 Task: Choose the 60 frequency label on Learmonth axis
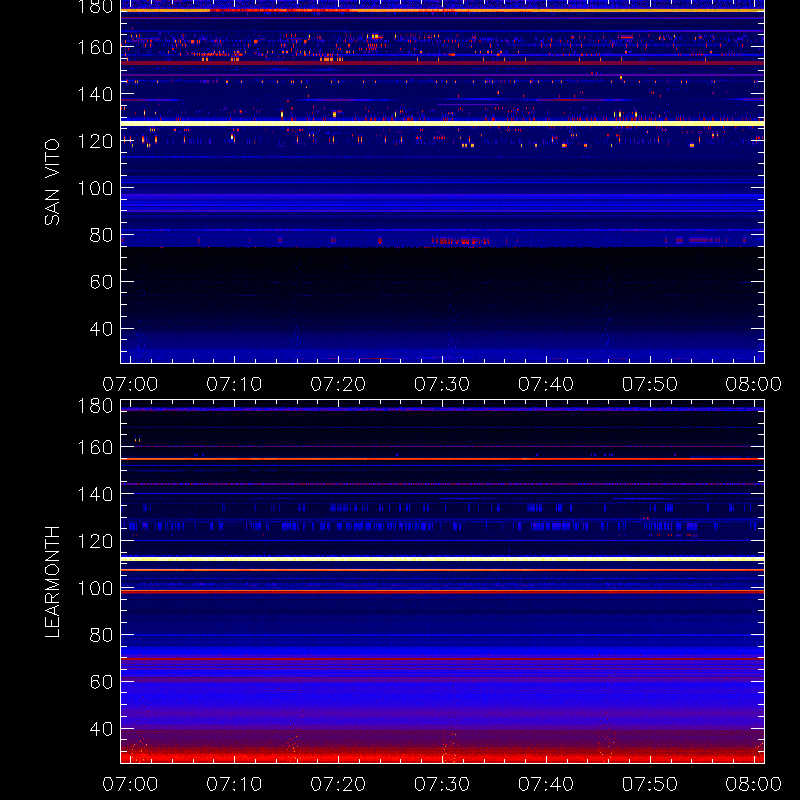(101, 682)
